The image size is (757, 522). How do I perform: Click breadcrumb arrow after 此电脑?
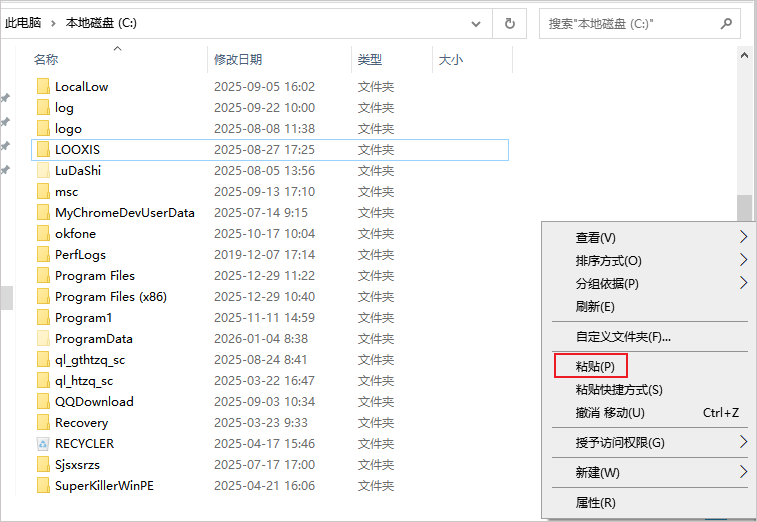[54, 23]
